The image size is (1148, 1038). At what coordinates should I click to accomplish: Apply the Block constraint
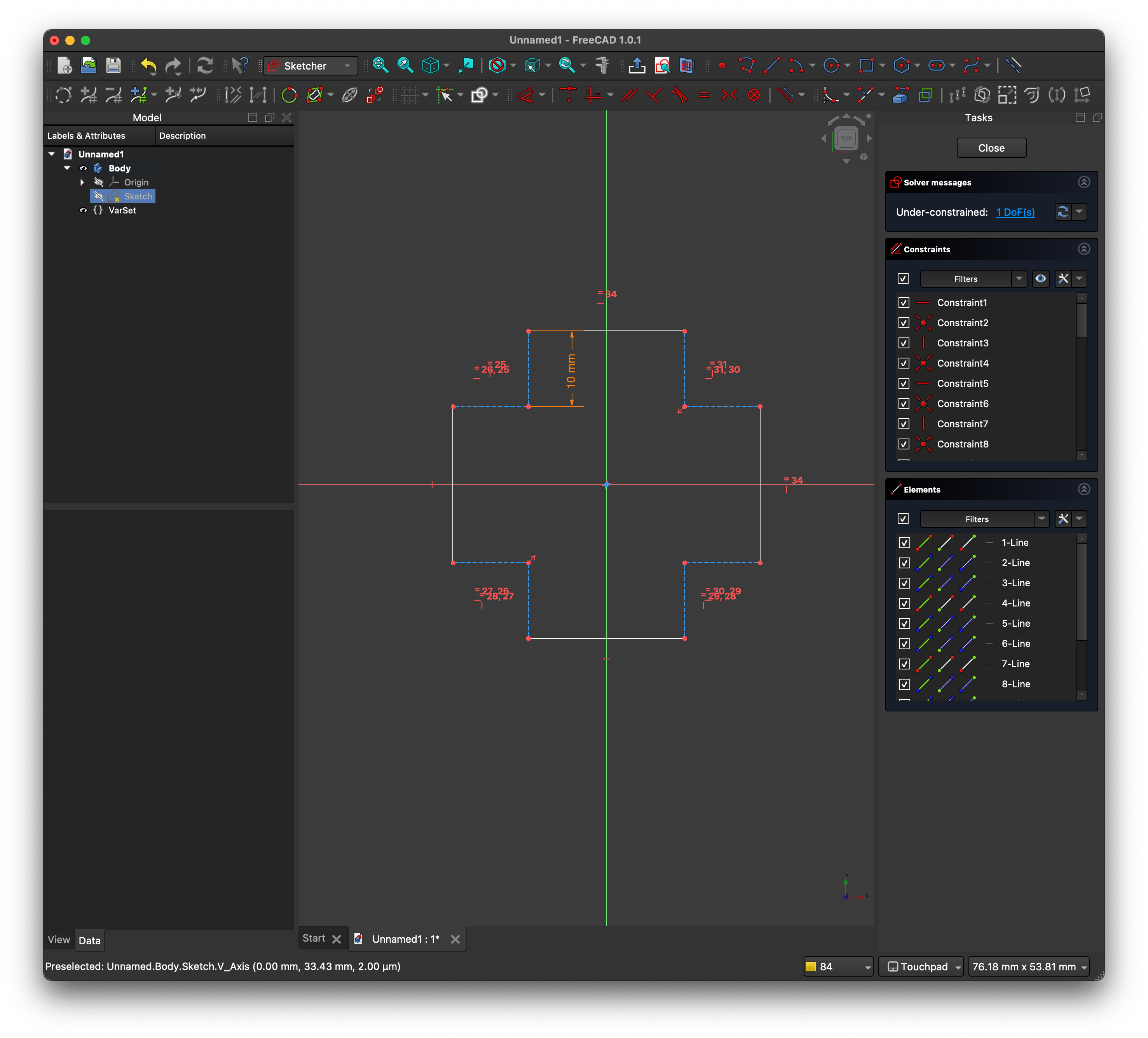pyautogui.click(x=754, y=94)
